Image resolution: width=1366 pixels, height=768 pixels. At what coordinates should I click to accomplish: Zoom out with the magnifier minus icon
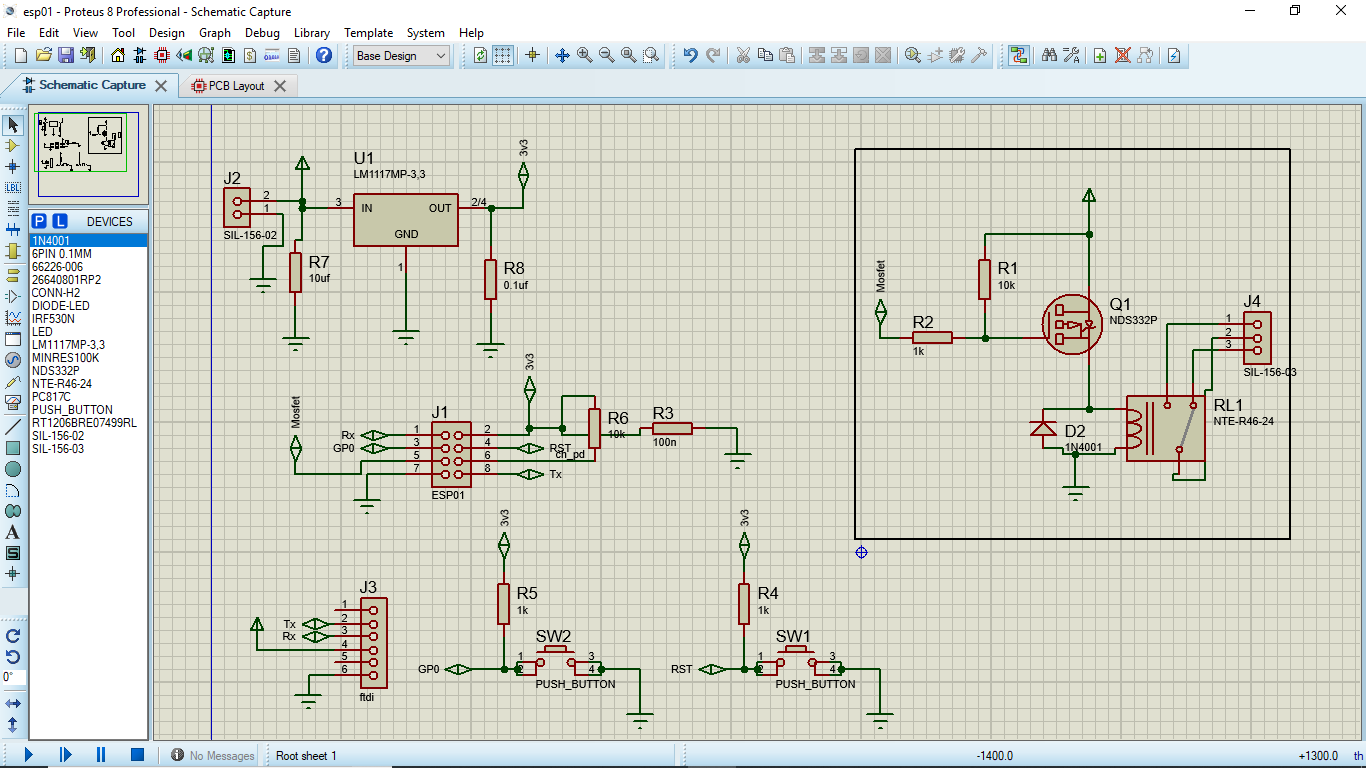point(606,56)
